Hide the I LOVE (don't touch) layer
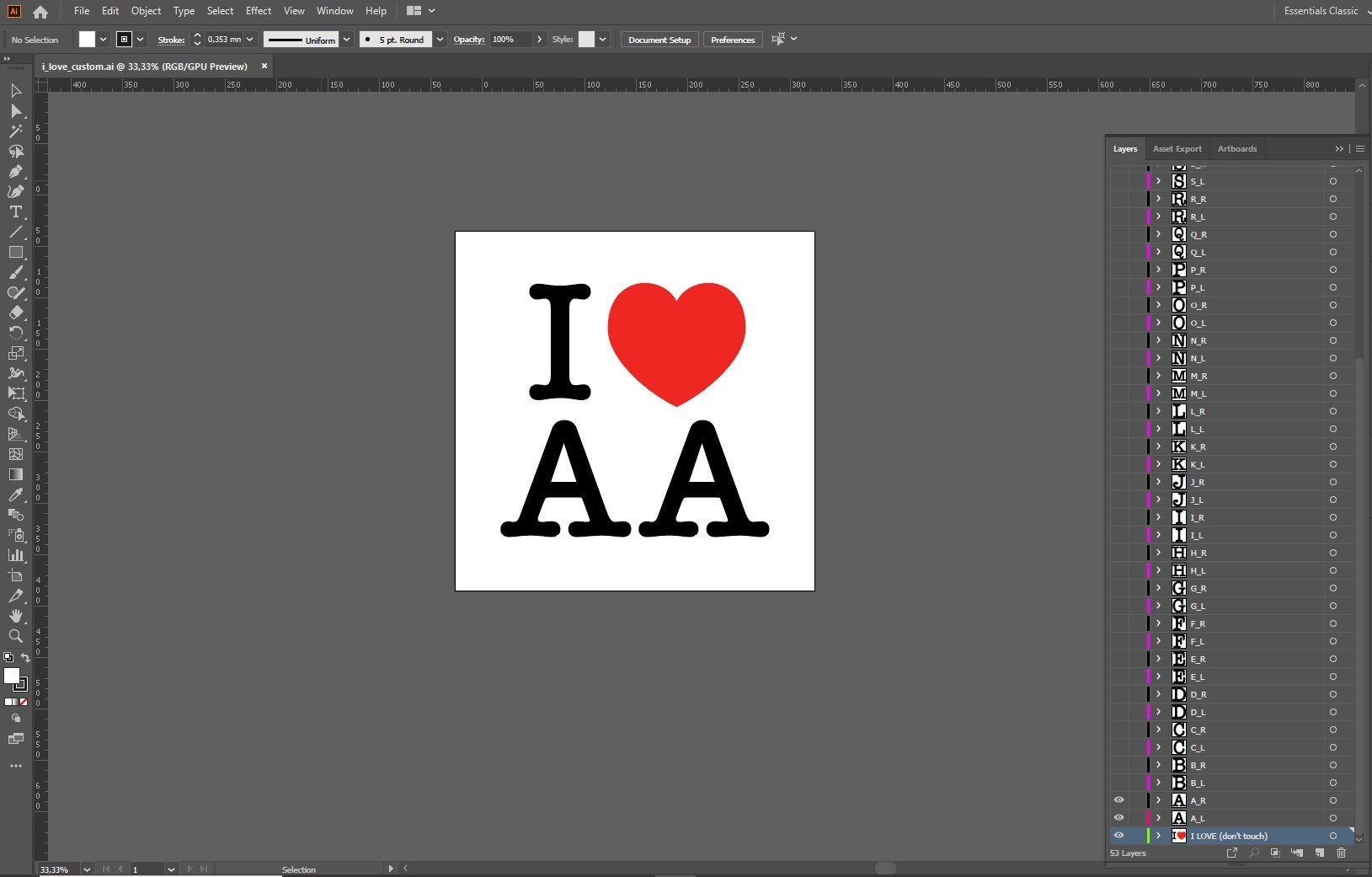Viewport: 1372px width, 877px height. pos(1118,836)
